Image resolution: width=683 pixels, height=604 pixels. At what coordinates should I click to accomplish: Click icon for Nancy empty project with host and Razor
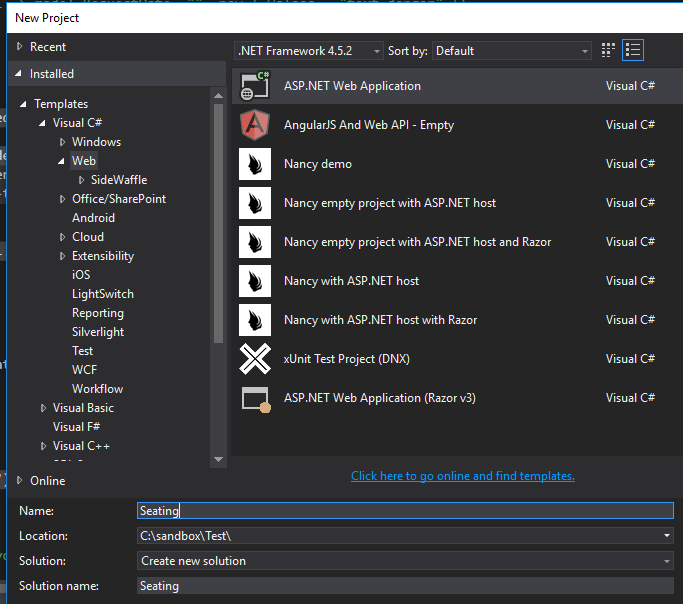coord(255,242)
